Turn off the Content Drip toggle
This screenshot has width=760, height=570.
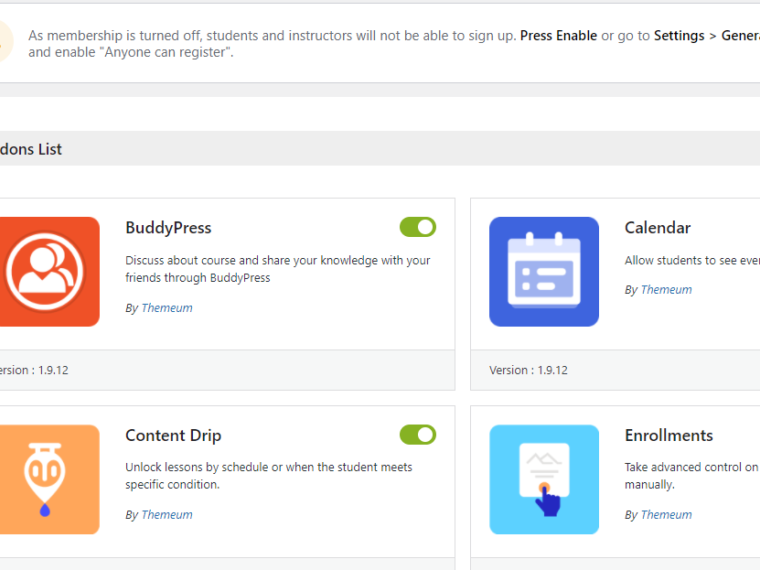(417, 434)
